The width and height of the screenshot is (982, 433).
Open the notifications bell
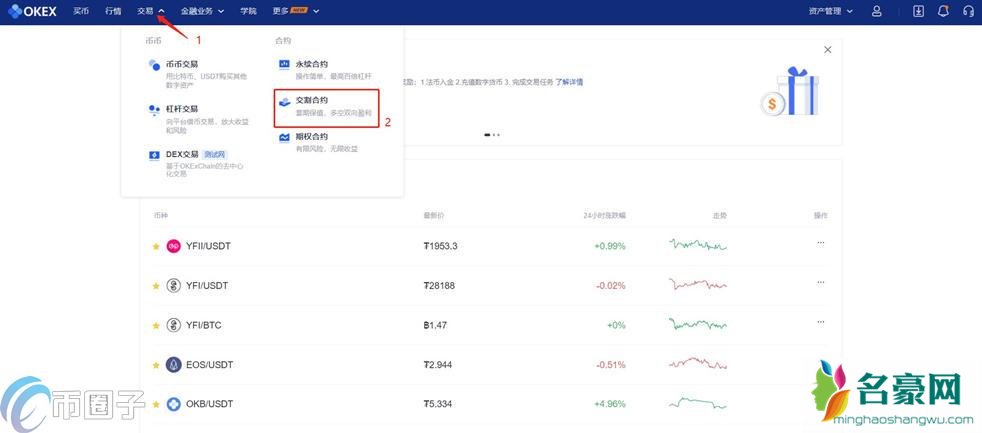943,11
